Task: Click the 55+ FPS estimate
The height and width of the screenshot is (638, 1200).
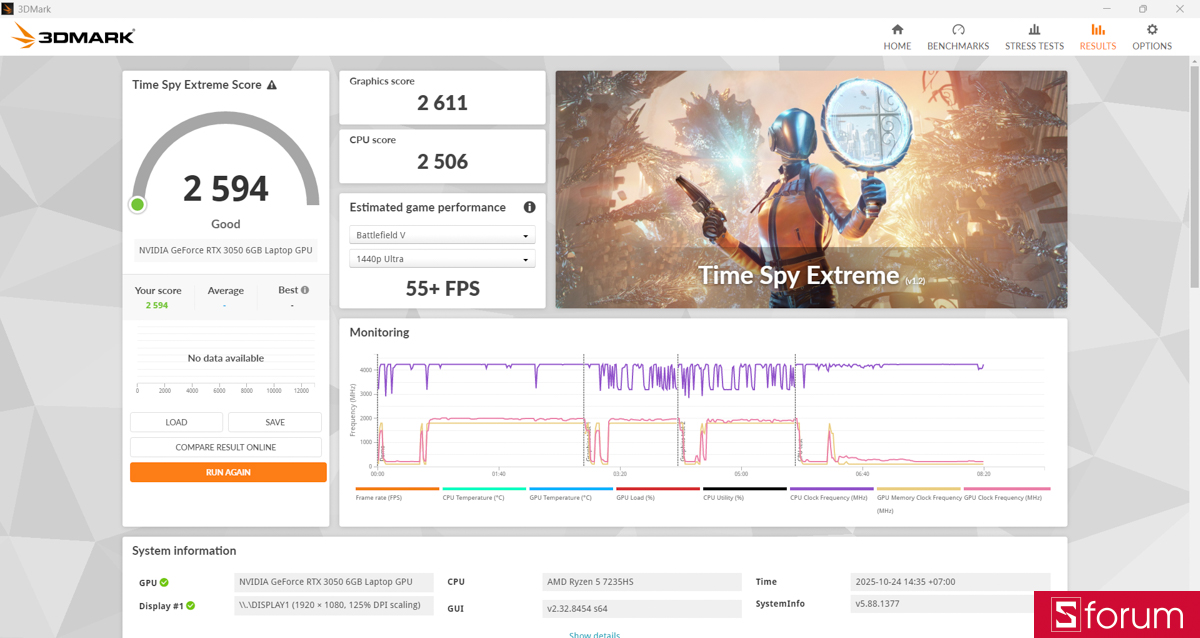Action: tap(442, 289)
